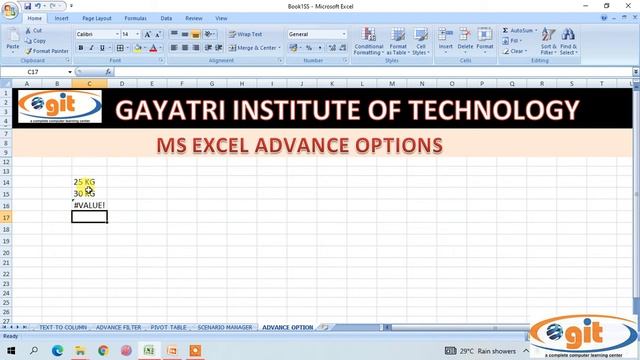Open the font size dropdown
Image resolution: width=640 pixels, height=360 pixels.
[138, 34]
